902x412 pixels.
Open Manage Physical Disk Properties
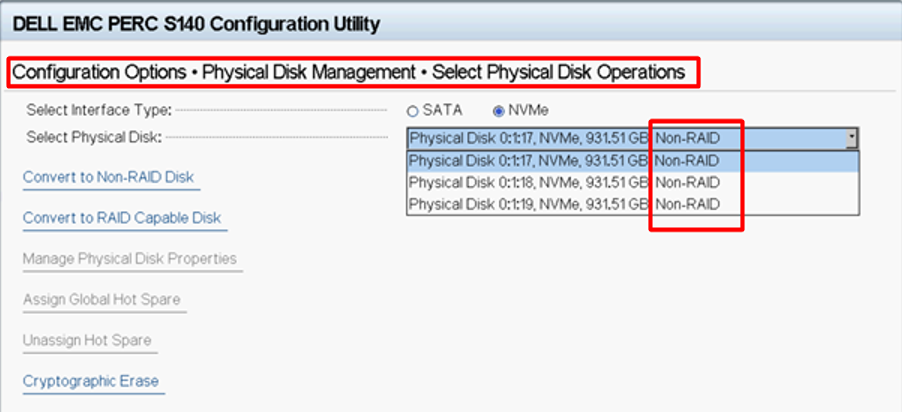click(x=130, y=258)
